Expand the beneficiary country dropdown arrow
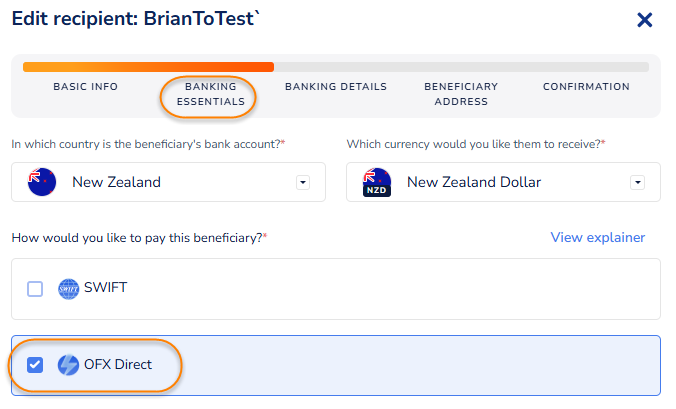Viewport: 676px width, 409px height. pos(303,183)
